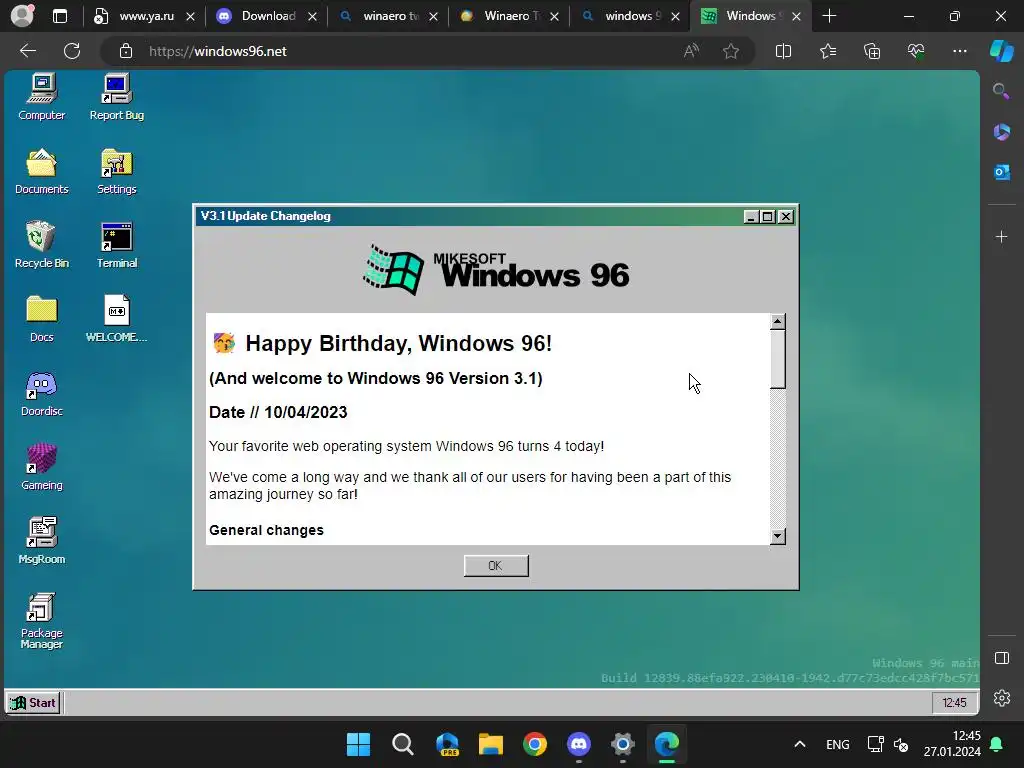Screen dimensions: 1024x768
Task: Open Browser essentials heart icon
Action: coord(916,51)
